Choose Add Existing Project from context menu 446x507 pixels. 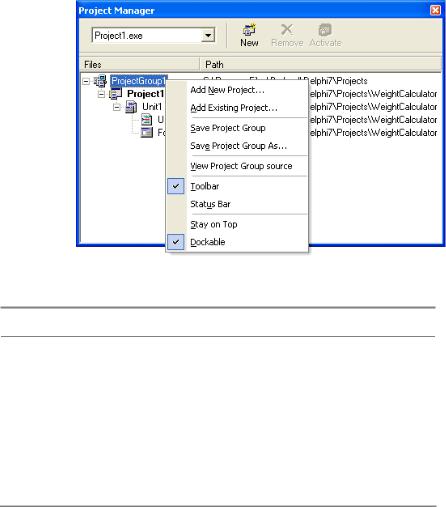[x=237, y=108]
